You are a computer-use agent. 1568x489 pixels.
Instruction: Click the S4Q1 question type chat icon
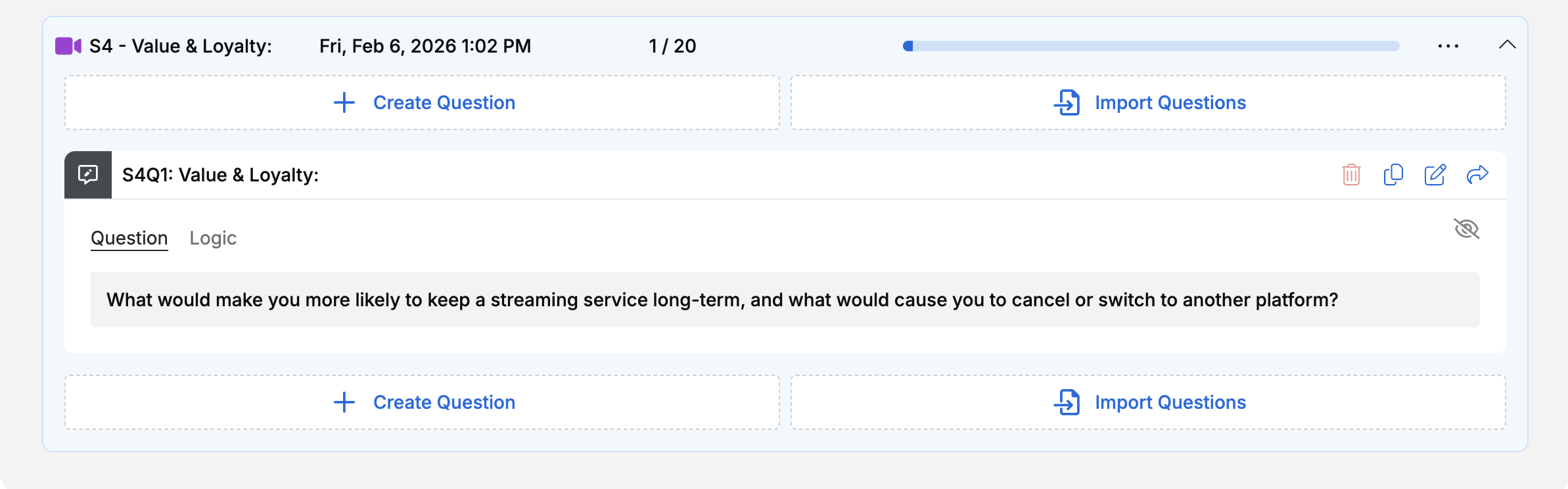88,175
